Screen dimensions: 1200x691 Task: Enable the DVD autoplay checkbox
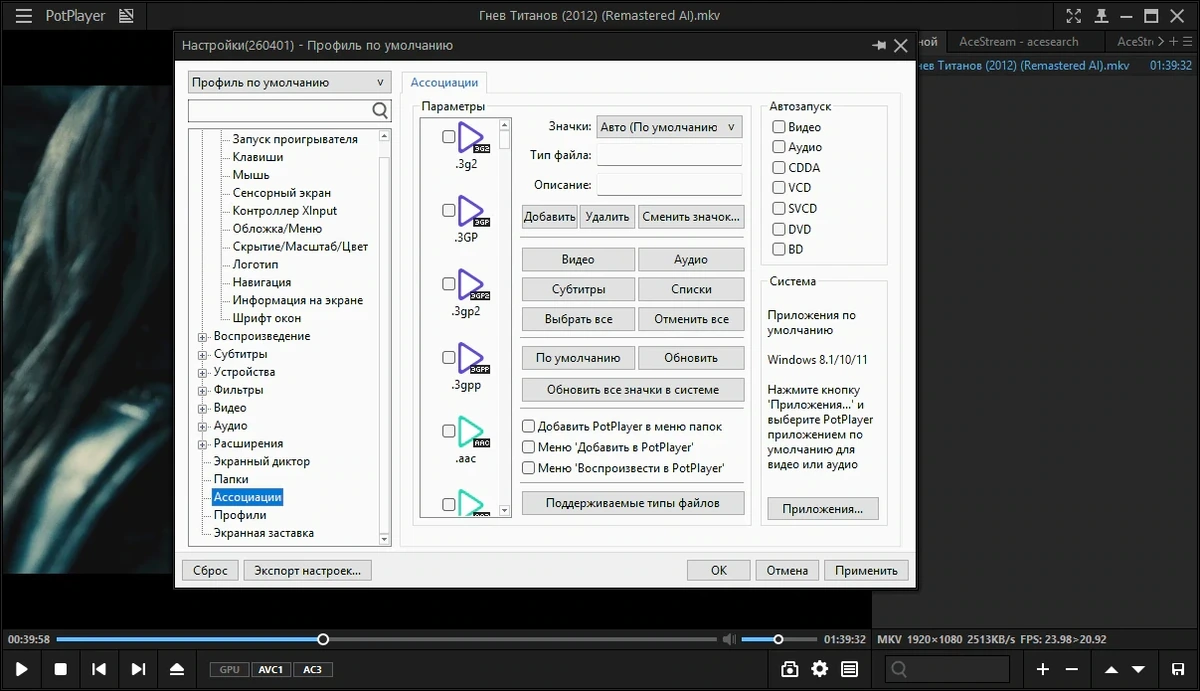pyautogui.click(x=779, y=229)
